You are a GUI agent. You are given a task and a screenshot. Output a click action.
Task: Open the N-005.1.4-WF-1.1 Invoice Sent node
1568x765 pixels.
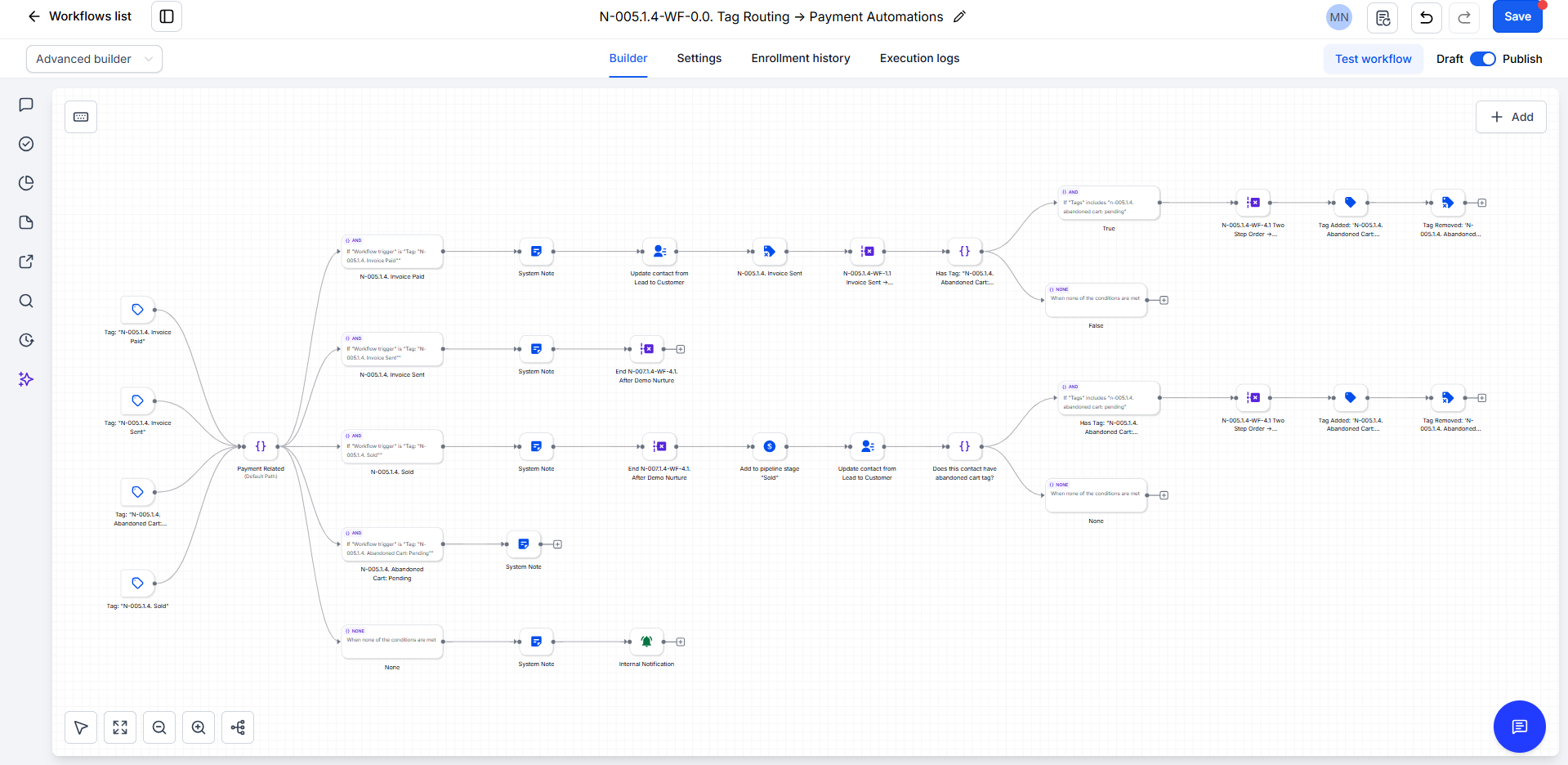(868, 252)
